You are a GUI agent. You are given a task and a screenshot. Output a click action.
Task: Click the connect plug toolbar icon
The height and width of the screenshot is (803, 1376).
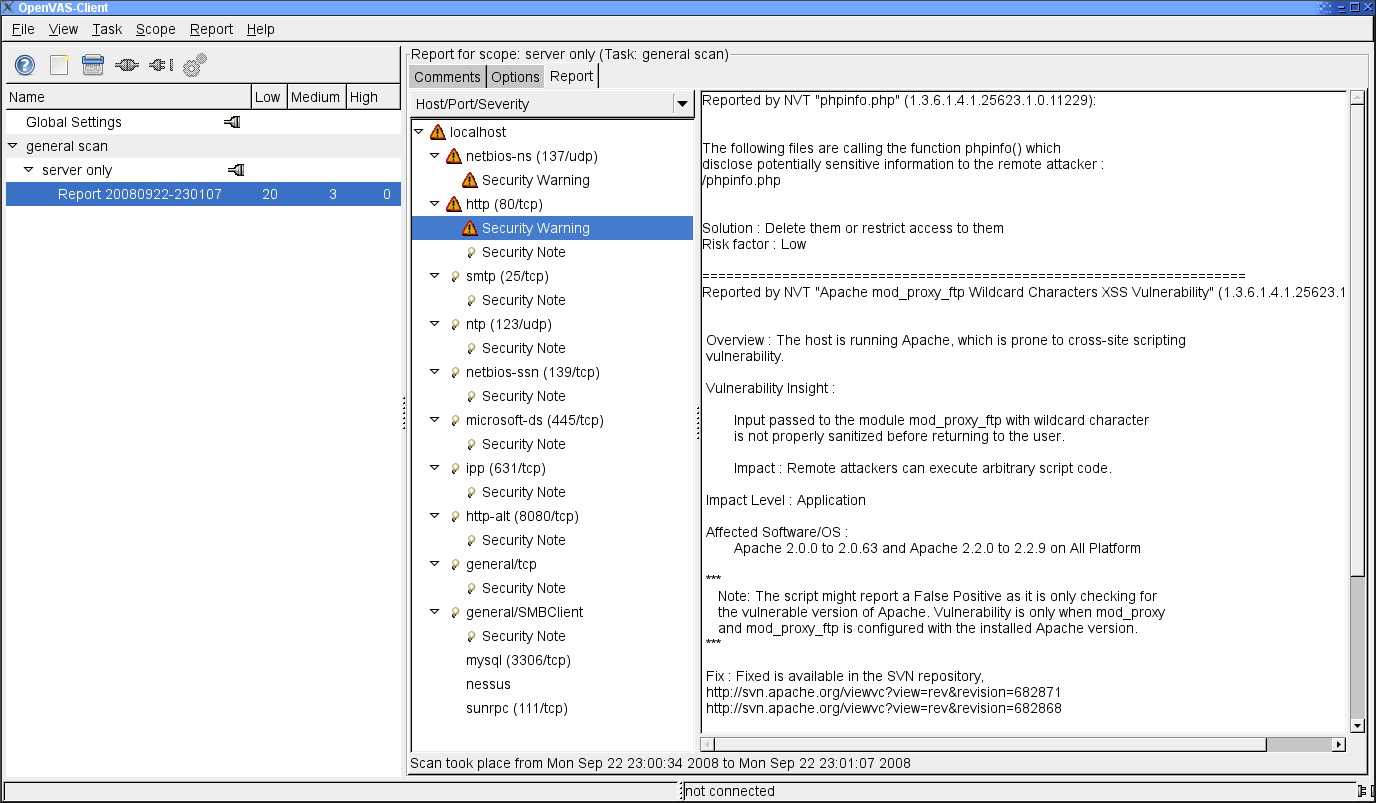click(126, 64)
